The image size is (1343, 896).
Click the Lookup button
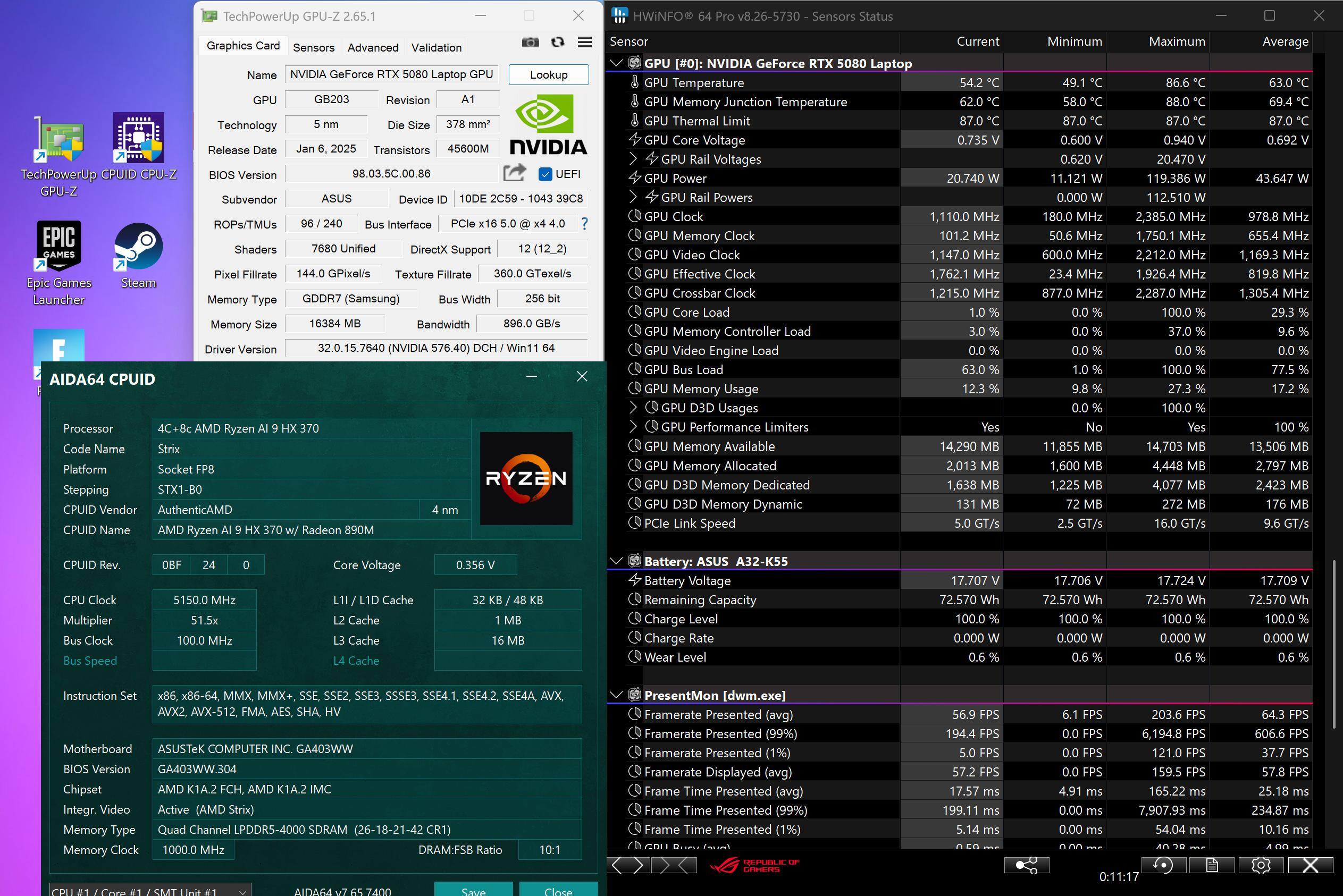pyautogui.click(x=548, y=75)
